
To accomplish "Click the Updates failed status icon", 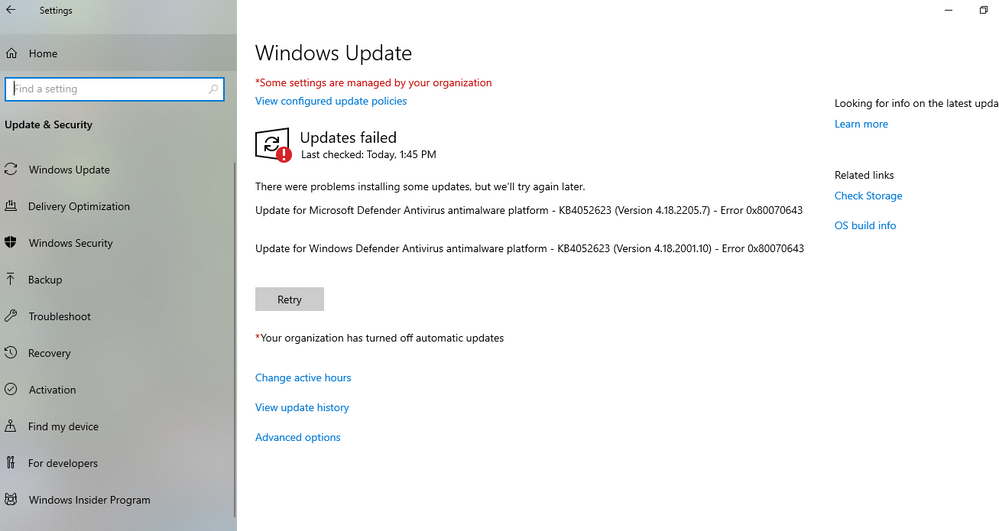I will (273, 145).
